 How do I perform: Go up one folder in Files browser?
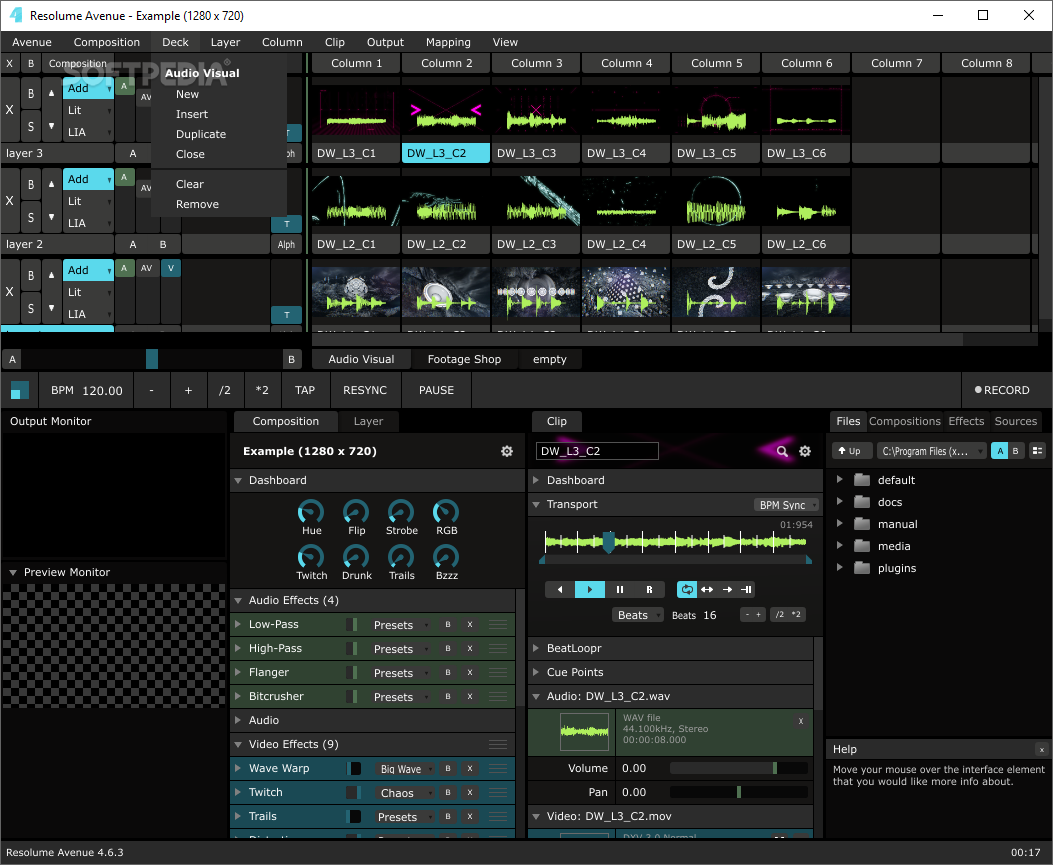point(852,451)
